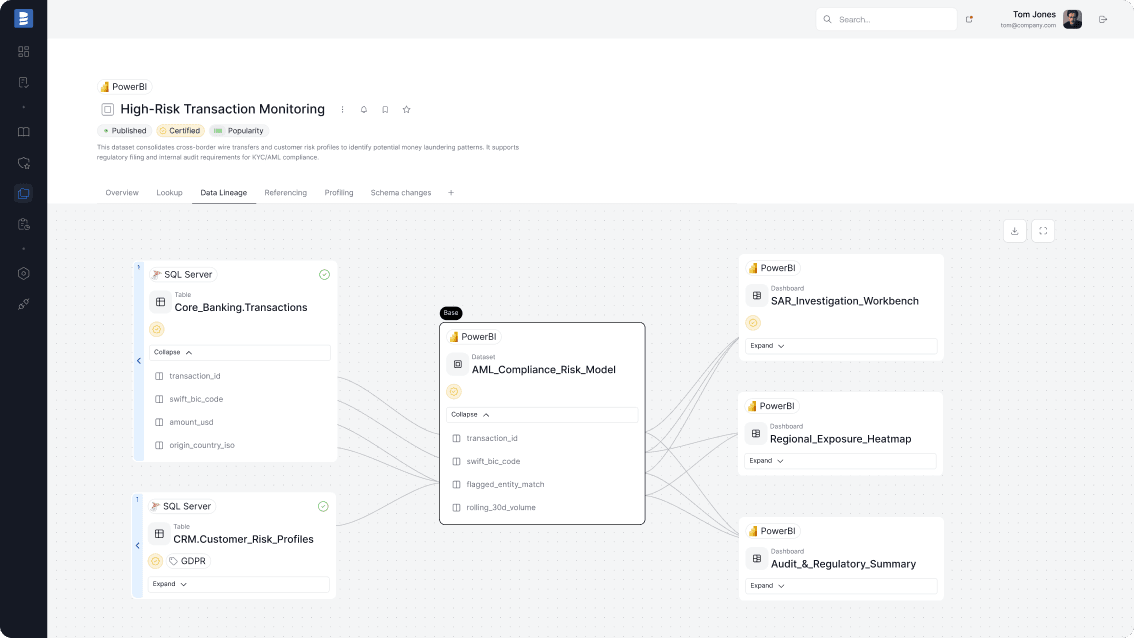
Task: Collapse the AML_Compliance_Risk_Model column list
Action: coord(470,414)
